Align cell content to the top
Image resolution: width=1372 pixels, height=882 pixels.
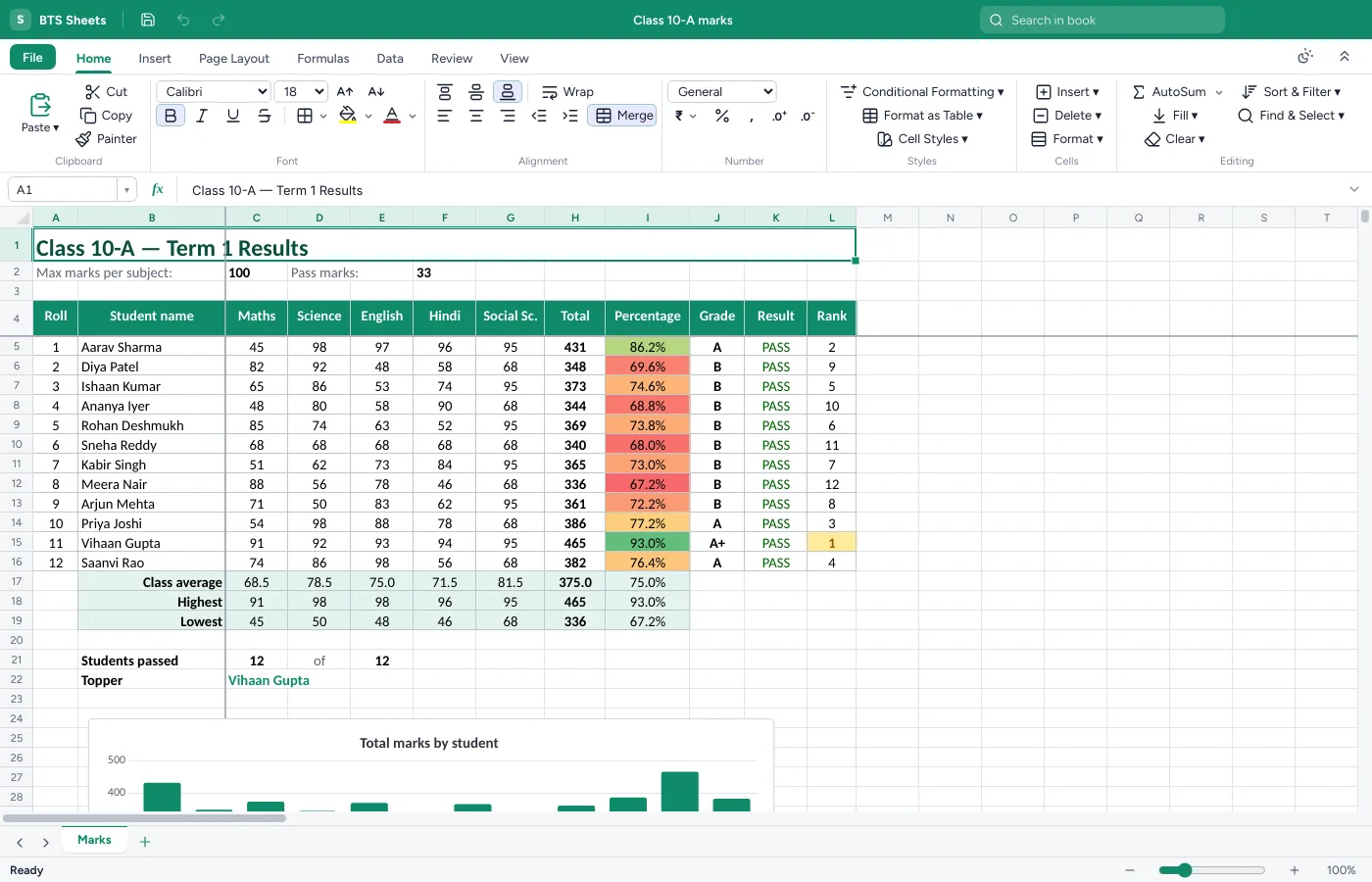445,92
